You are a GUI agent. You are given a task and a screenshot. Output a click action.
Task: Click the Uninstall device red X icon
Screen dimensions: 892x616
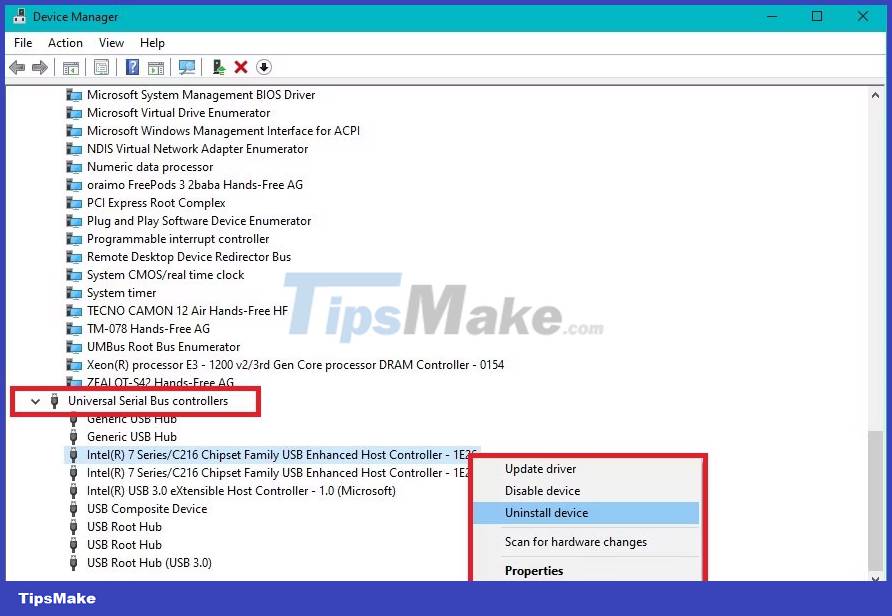[241, 67]
